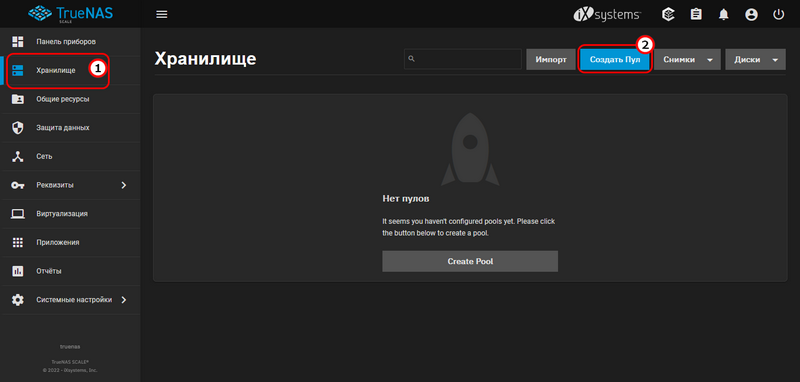The image size is (800, 382).
Task: Open the alerts bell icon
Action: pos(723,15)
